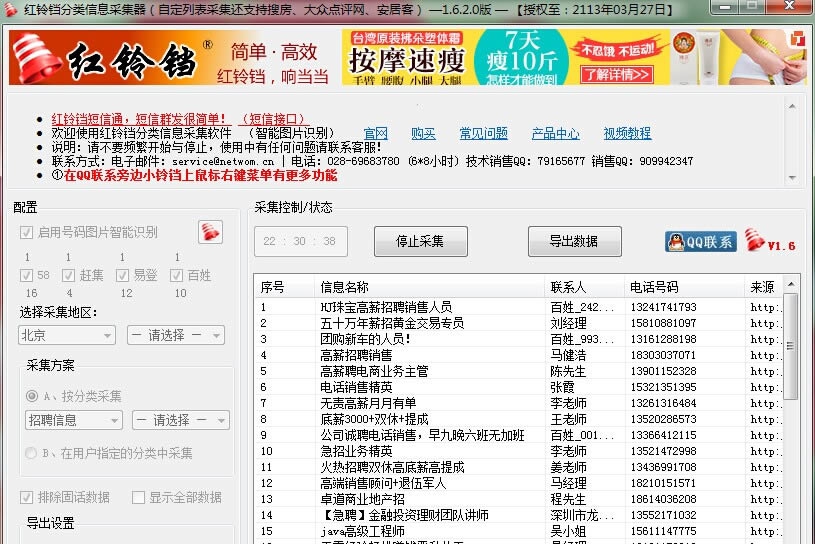Select row 高薪聘电商业务主管
Screen dimensions: 815x544
click(x=518, y=371)
